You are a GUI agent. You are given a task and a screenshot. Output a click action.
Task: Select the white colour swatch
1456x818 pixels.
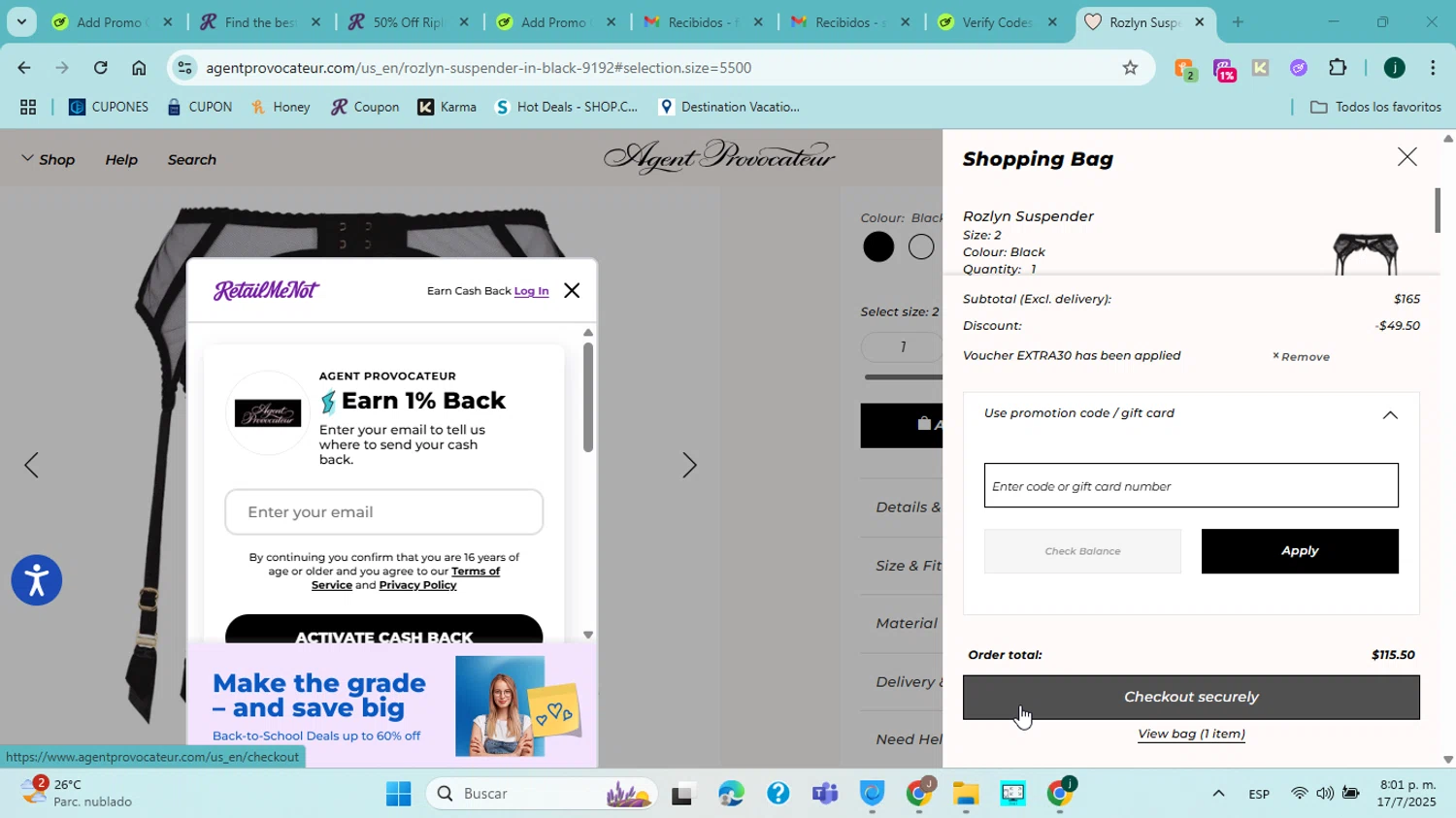click(x=920, y=246)
